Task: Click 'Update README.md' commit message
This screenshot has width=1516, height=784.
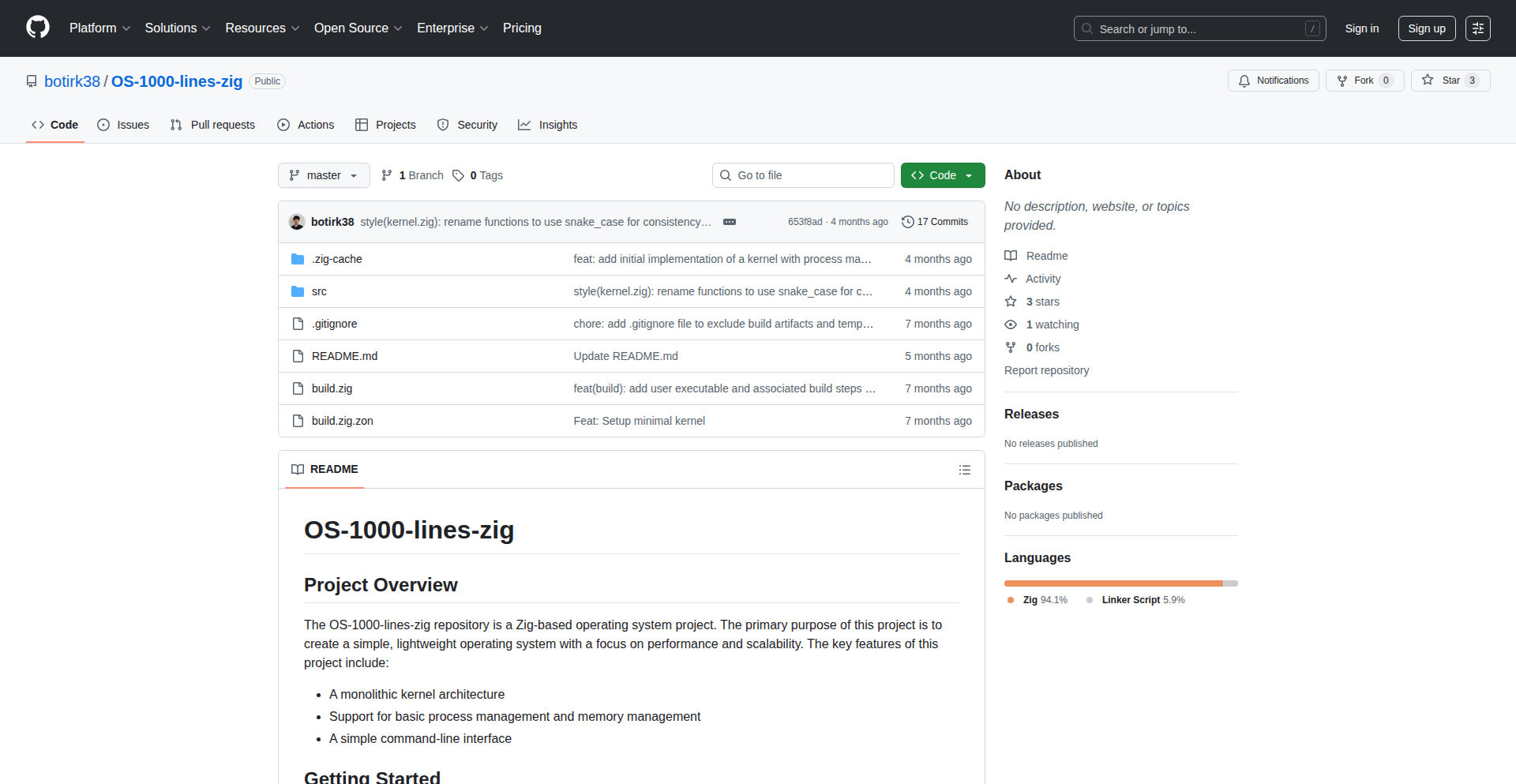Action: 626,356
